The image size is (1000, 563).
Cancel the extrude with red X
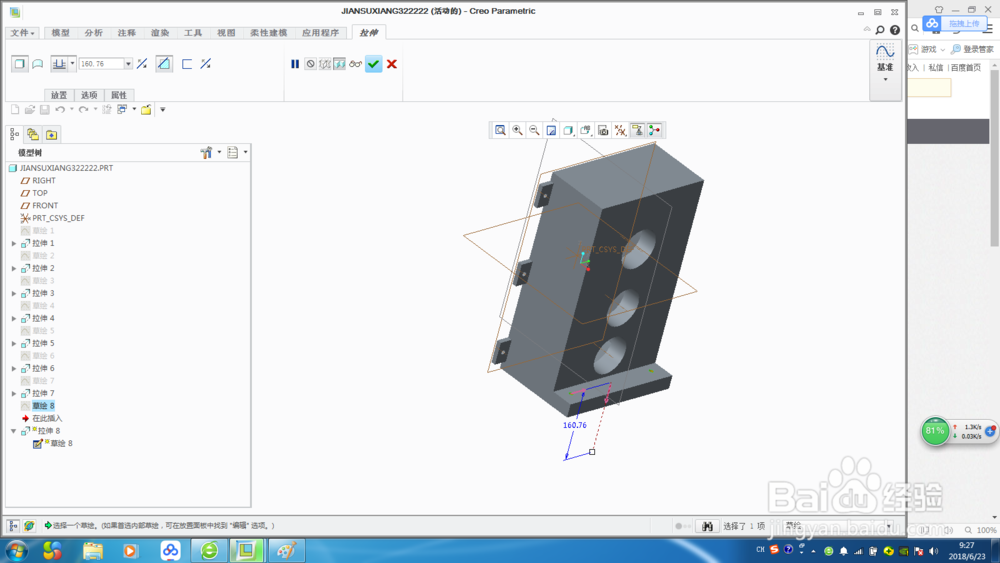392,64
